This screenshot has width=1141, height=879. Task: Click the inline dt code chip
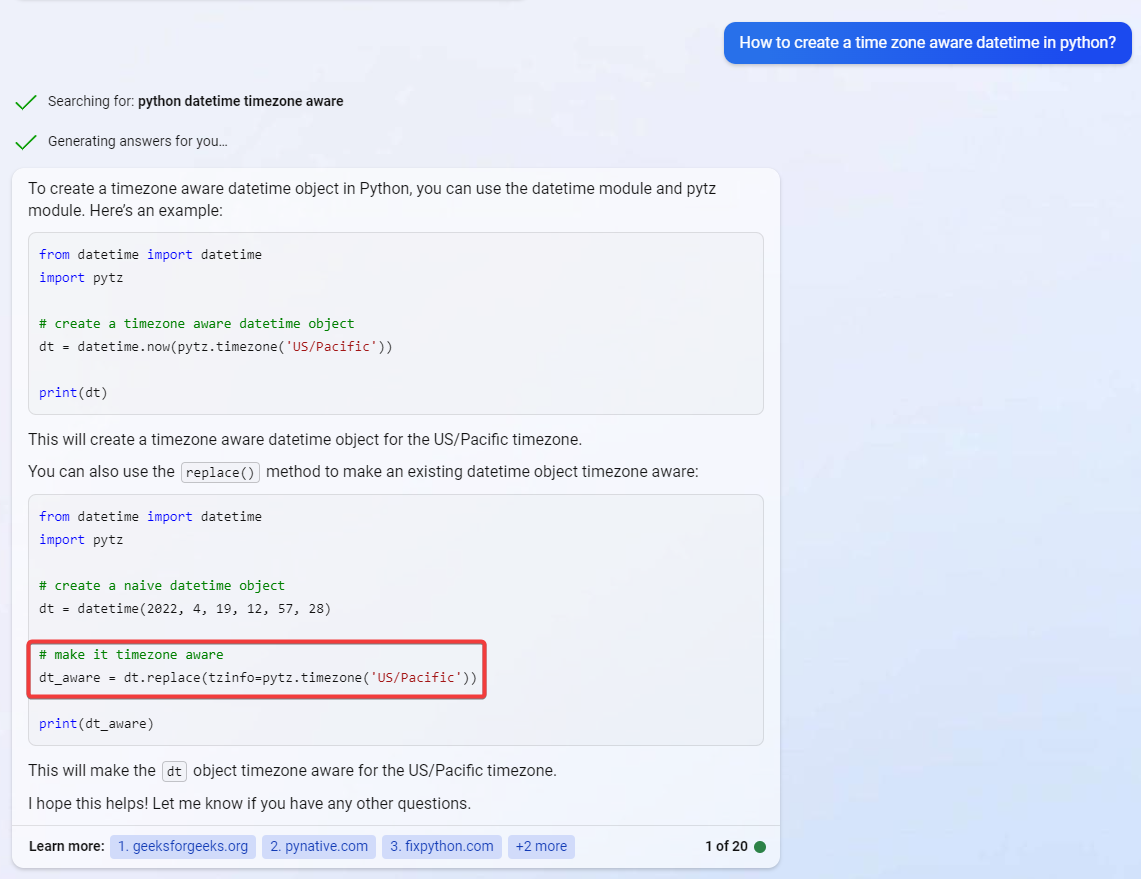click(x=175, y=771)
